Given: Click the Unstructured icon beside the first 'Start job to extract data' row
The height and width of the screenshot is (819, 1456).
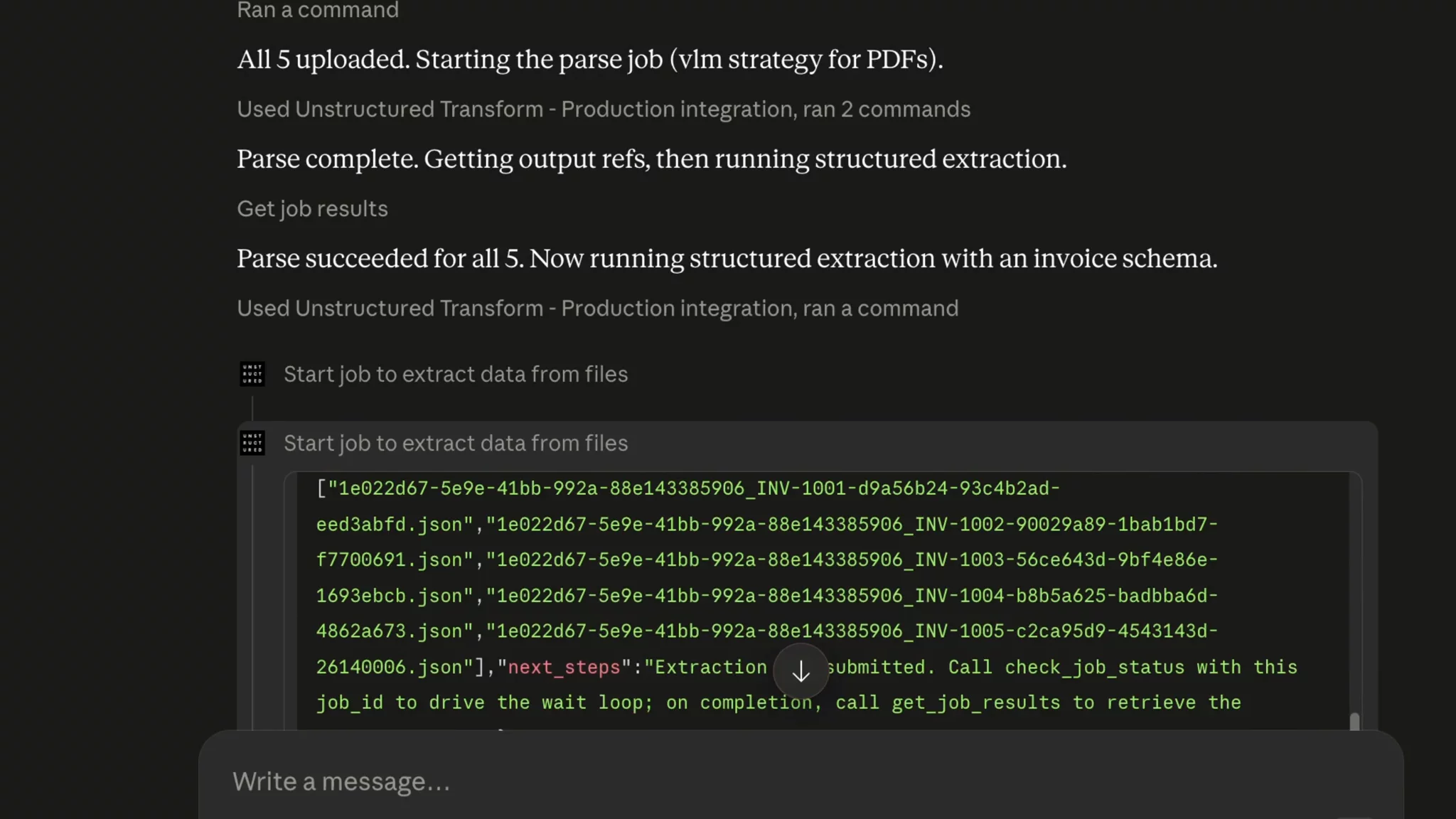Looking at the screenshot, I should click(252, 374).
